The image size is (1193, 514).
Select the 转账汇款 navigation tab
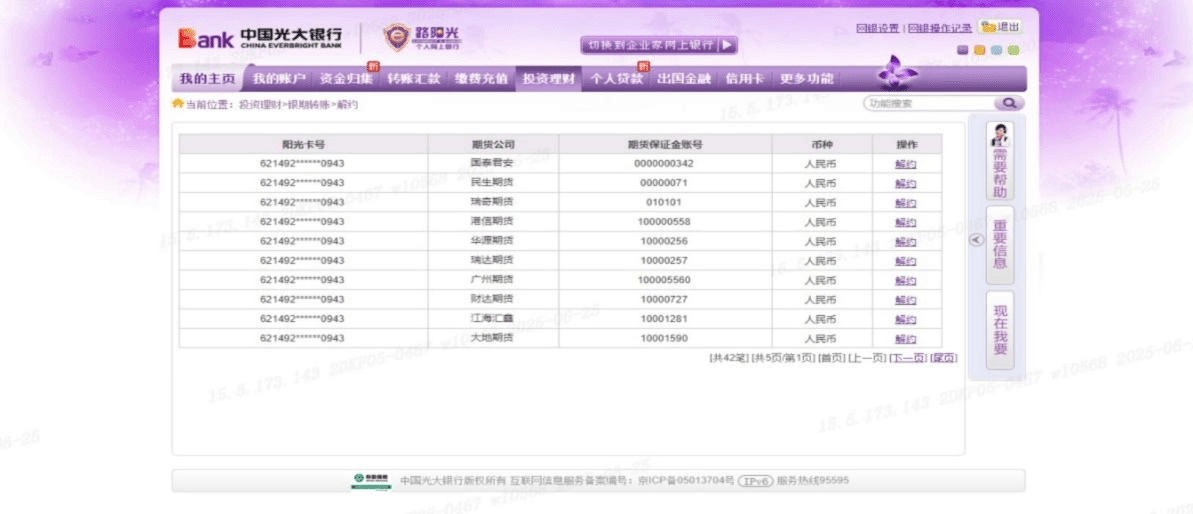[413, 79]
